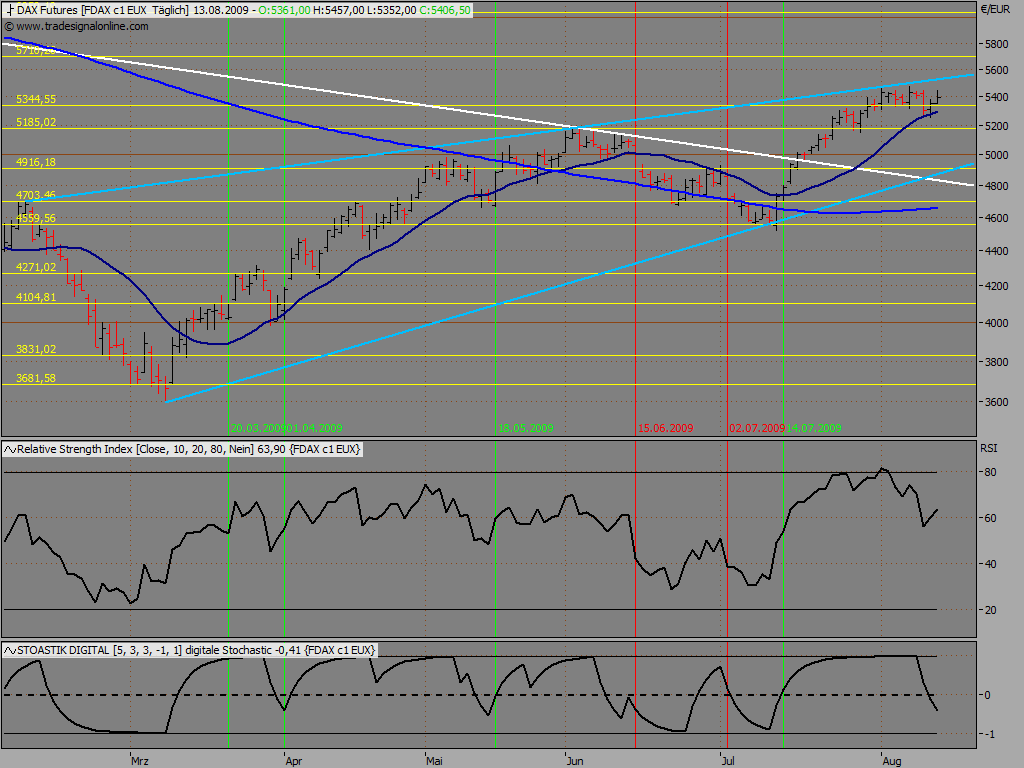Click the bar chart icon before DAX Futures
Image resolution: width=1024 pixels, height=768 pixels.
9,10
